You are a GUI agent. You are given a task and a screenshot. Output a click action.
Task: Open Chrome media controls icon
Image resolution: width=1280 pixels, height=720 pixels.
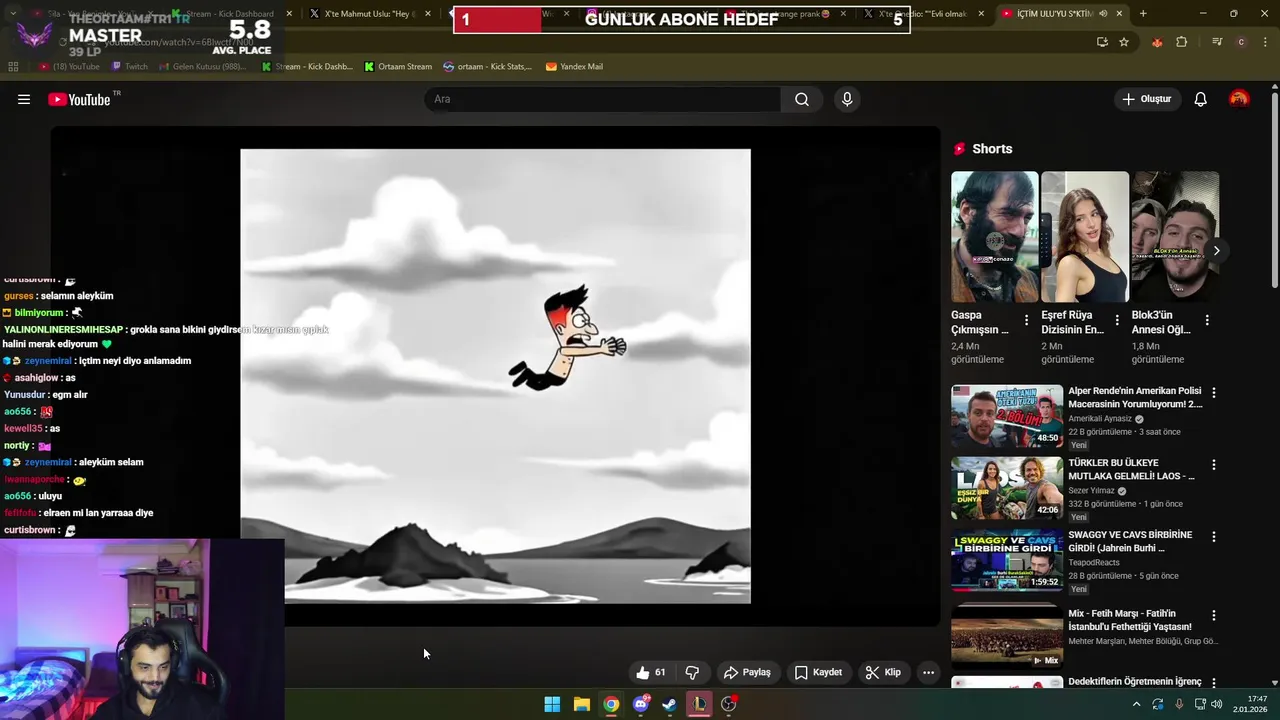[1217, 42]
